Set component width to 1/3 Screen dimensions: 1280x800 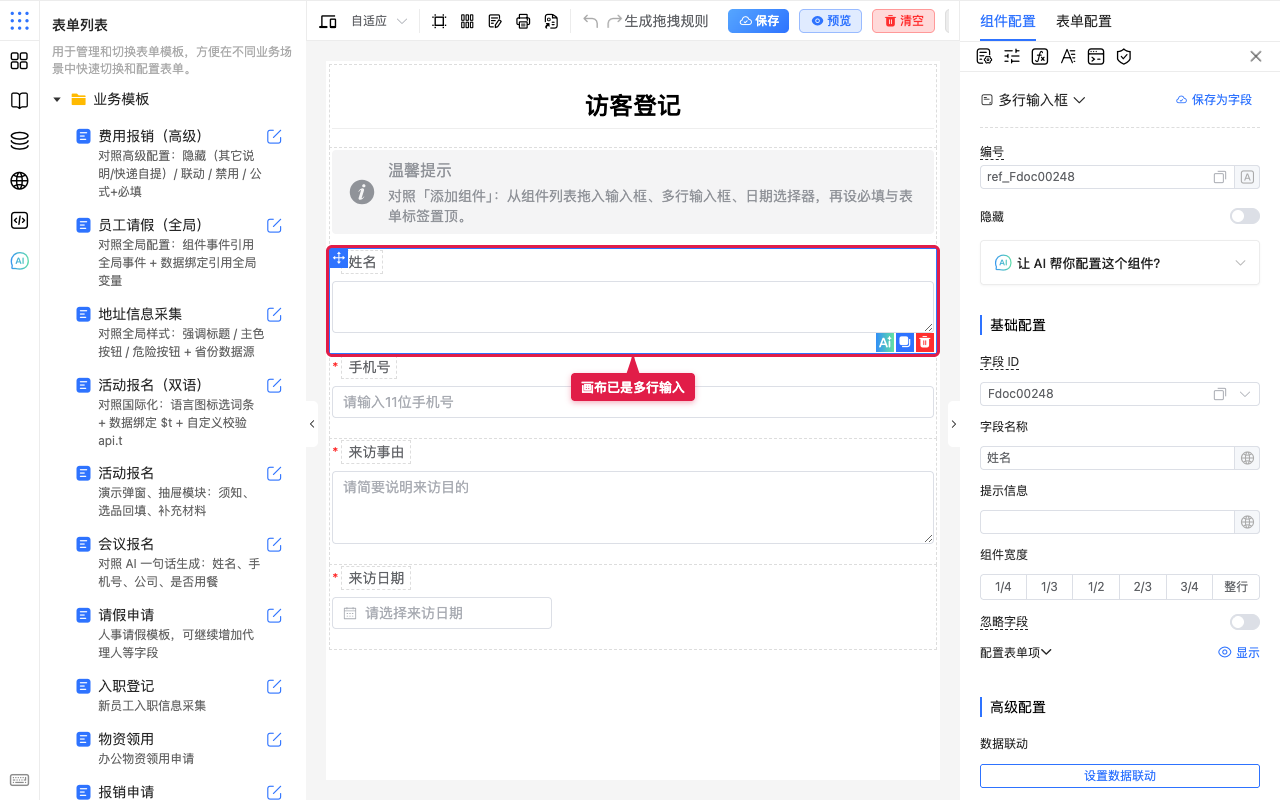[x=1049, y=587]
